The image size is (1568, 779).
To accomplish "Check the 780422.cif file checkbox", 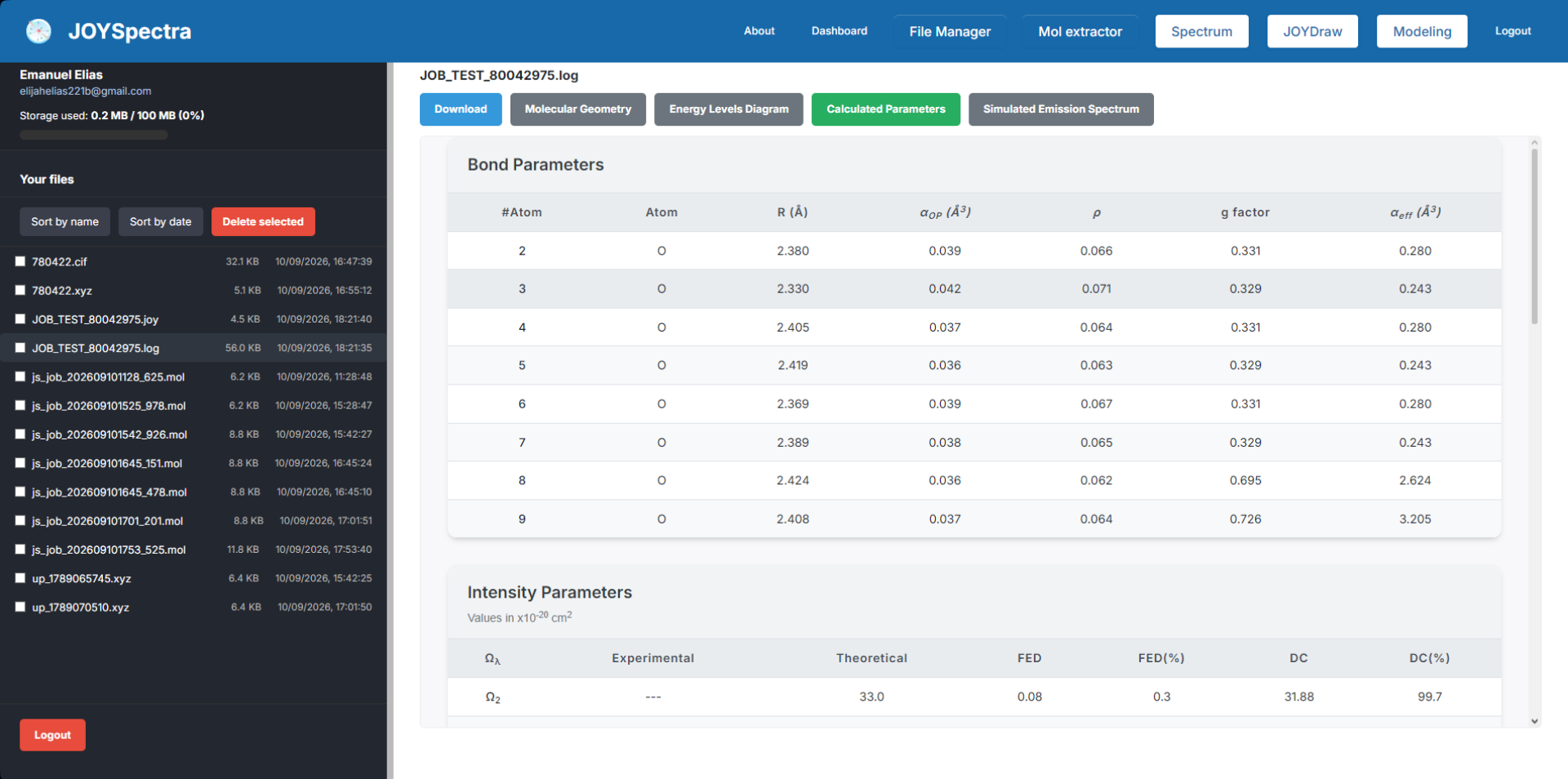I will point(20,261).
